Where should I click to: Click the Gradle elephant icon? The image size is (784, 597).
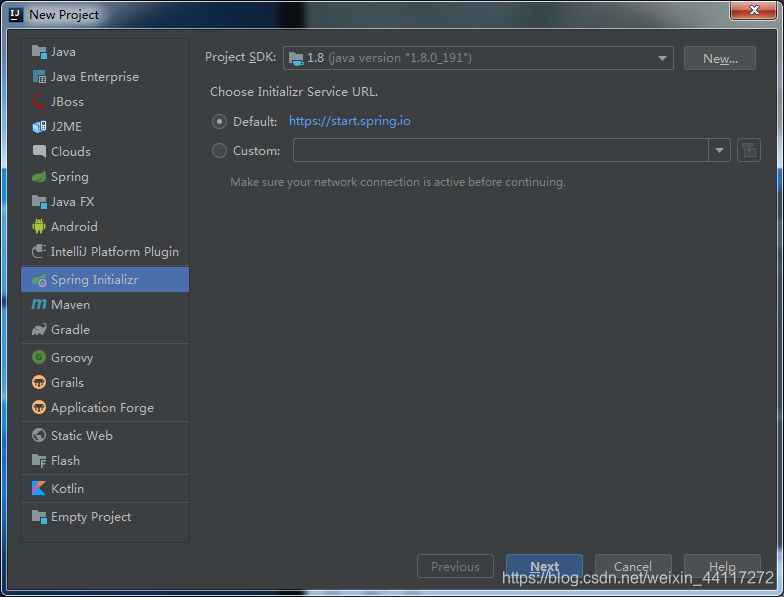click(x=39, y=330)
